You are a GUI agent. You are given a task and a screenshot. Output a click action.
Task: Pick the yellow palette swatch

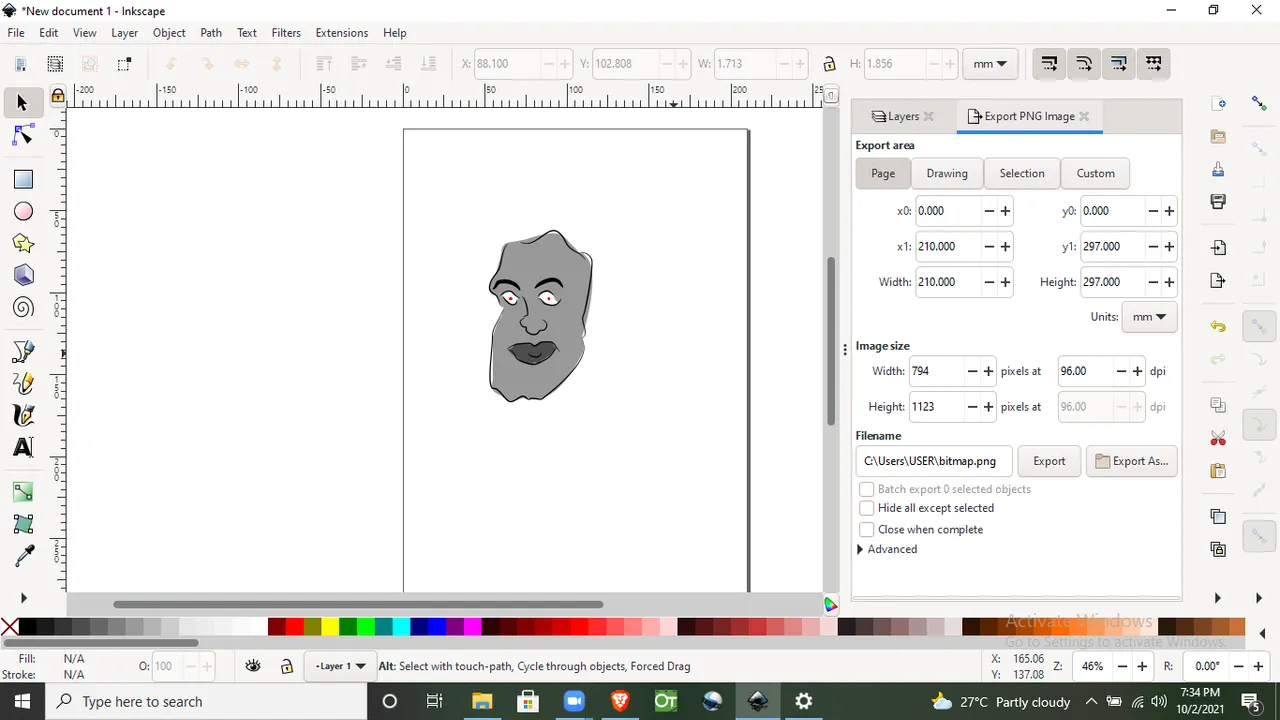(x=330, y=627)
